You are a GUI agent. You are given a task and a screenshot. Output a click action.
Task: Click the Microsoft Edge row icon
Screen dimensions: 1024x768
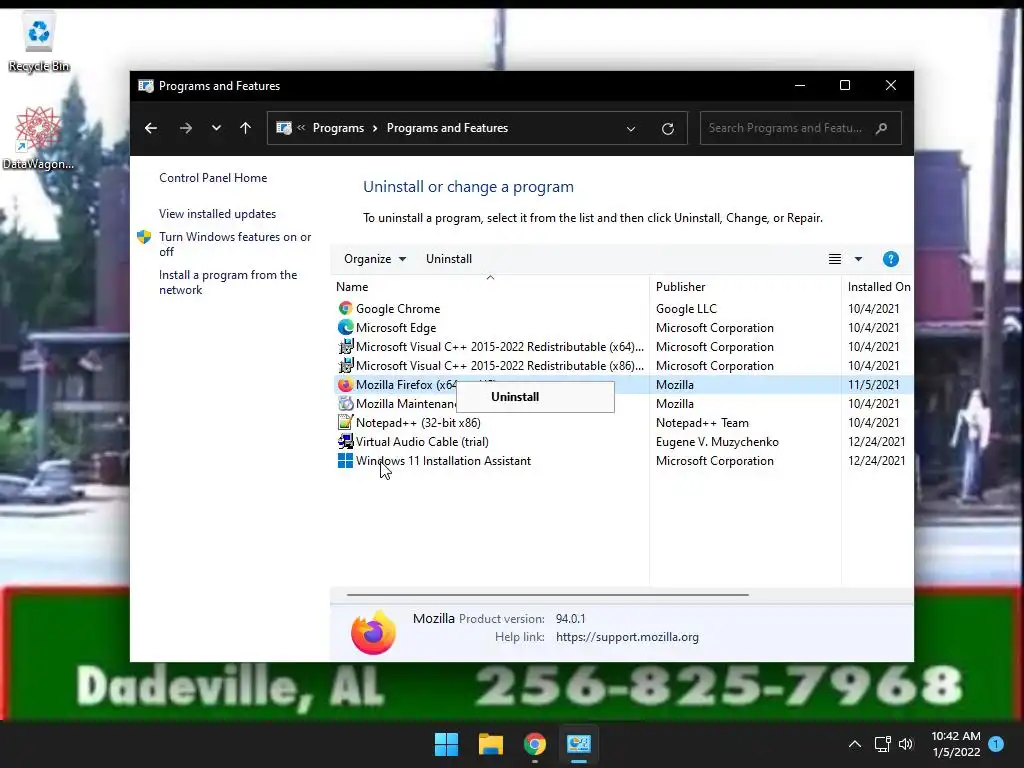coord(345,327)
